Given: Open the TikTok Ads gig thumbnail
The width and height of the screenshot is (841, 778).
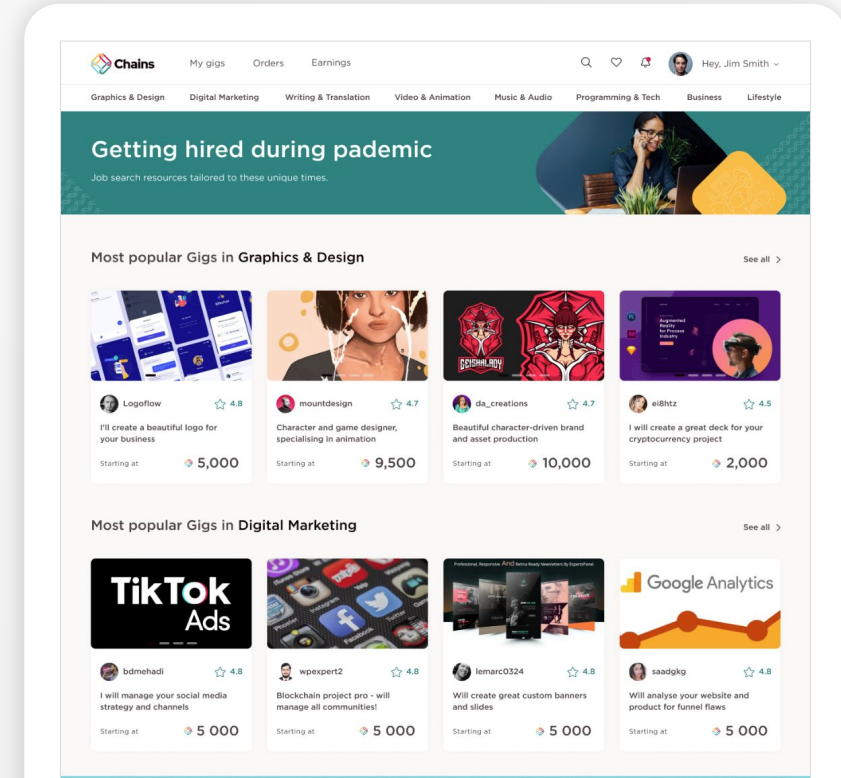Looking at the screenshot, I should (x=171, y=603).
